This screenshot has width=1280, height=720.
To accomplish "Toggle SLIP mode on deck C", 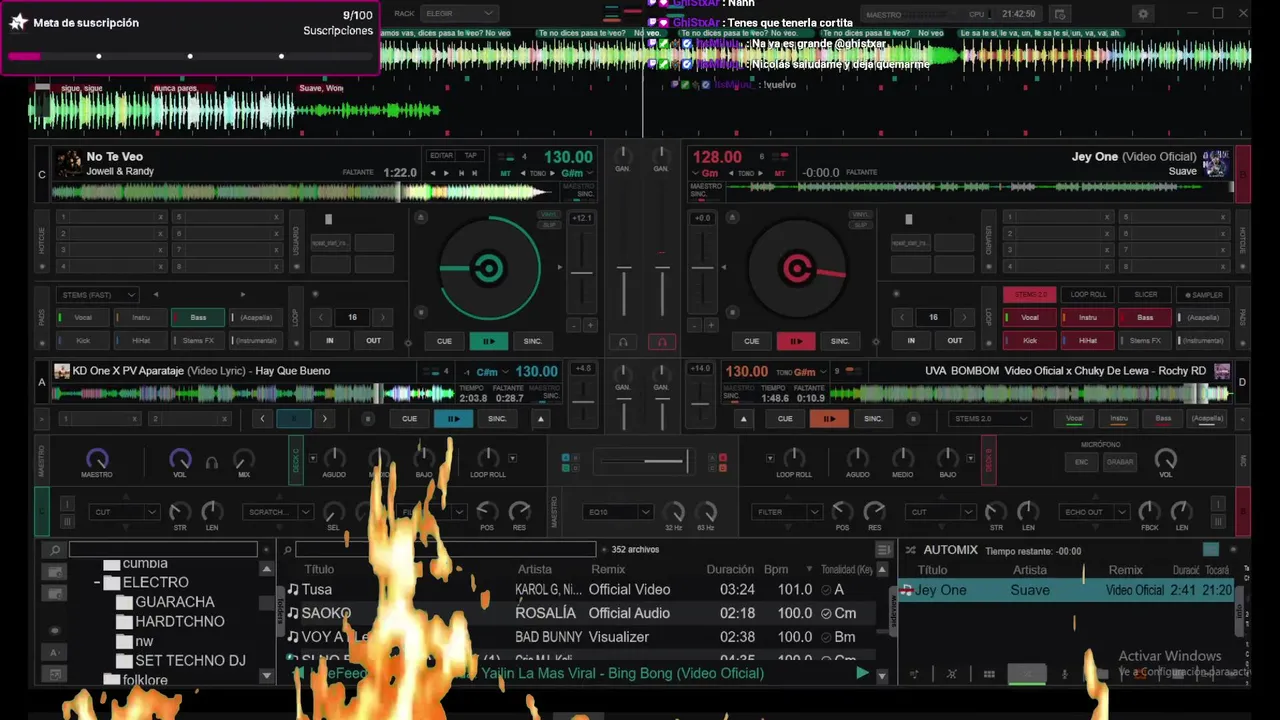I will [549, 225].
